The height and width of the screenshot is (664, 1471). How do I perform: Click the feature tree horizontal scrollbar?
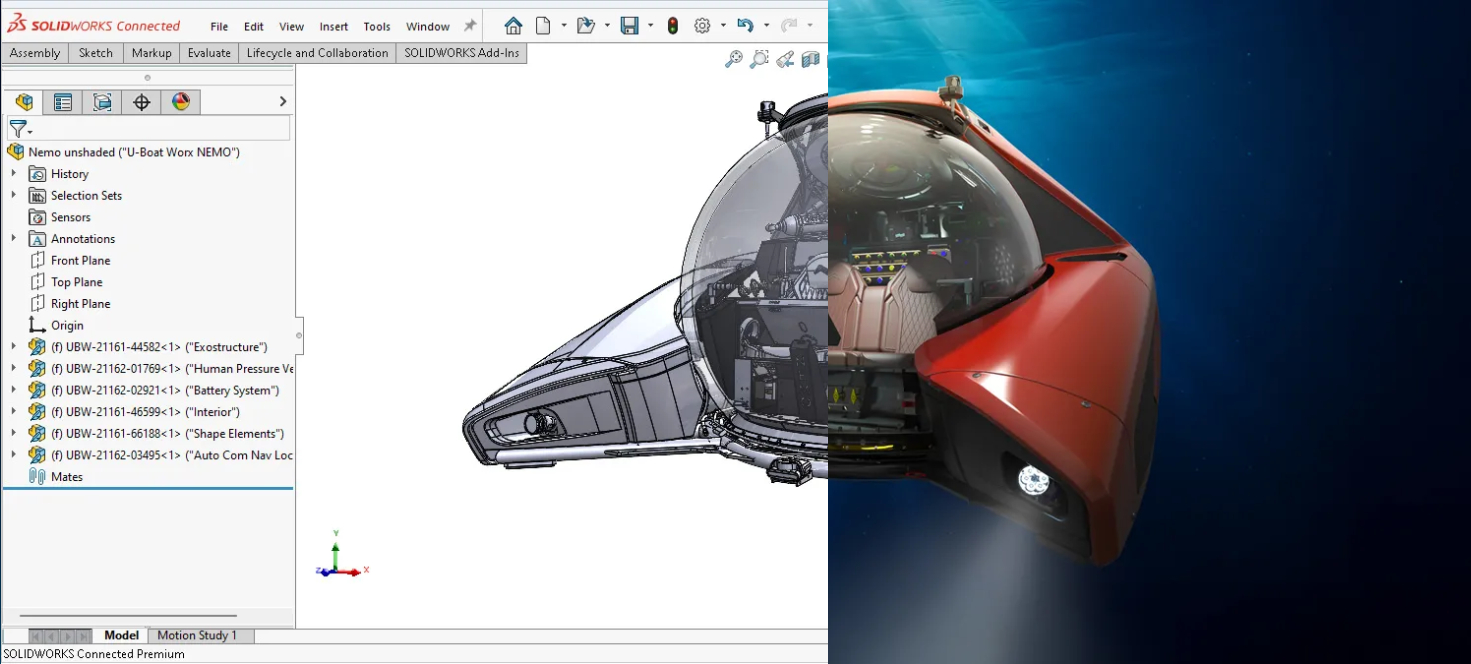point(128,616)
